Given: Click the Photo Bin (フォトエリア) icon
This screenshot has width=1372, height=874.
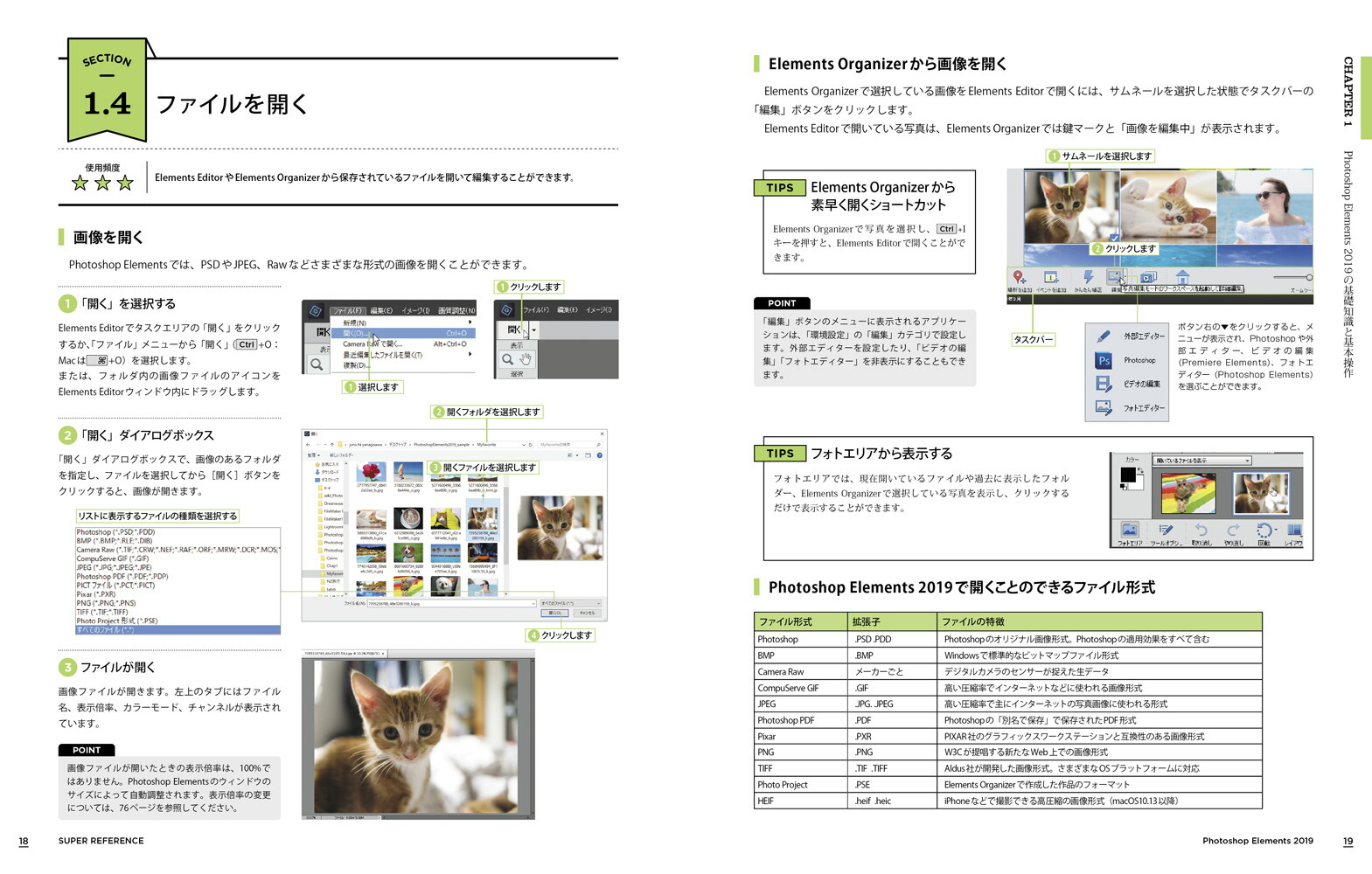Looking at the screenshot, I should 1130,530.
